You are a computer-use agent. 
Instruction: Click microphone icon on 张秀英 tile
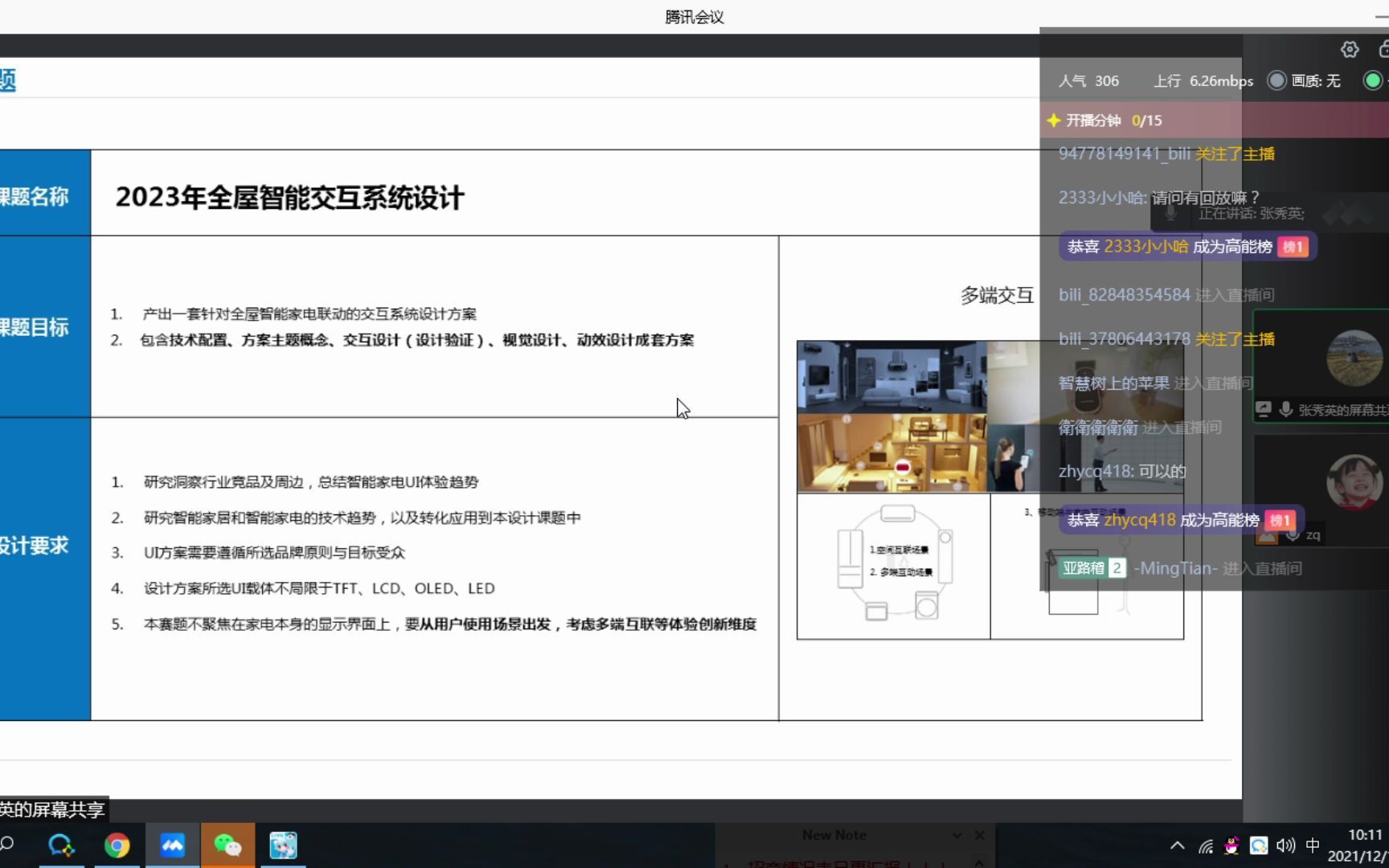coord(1286,409)
